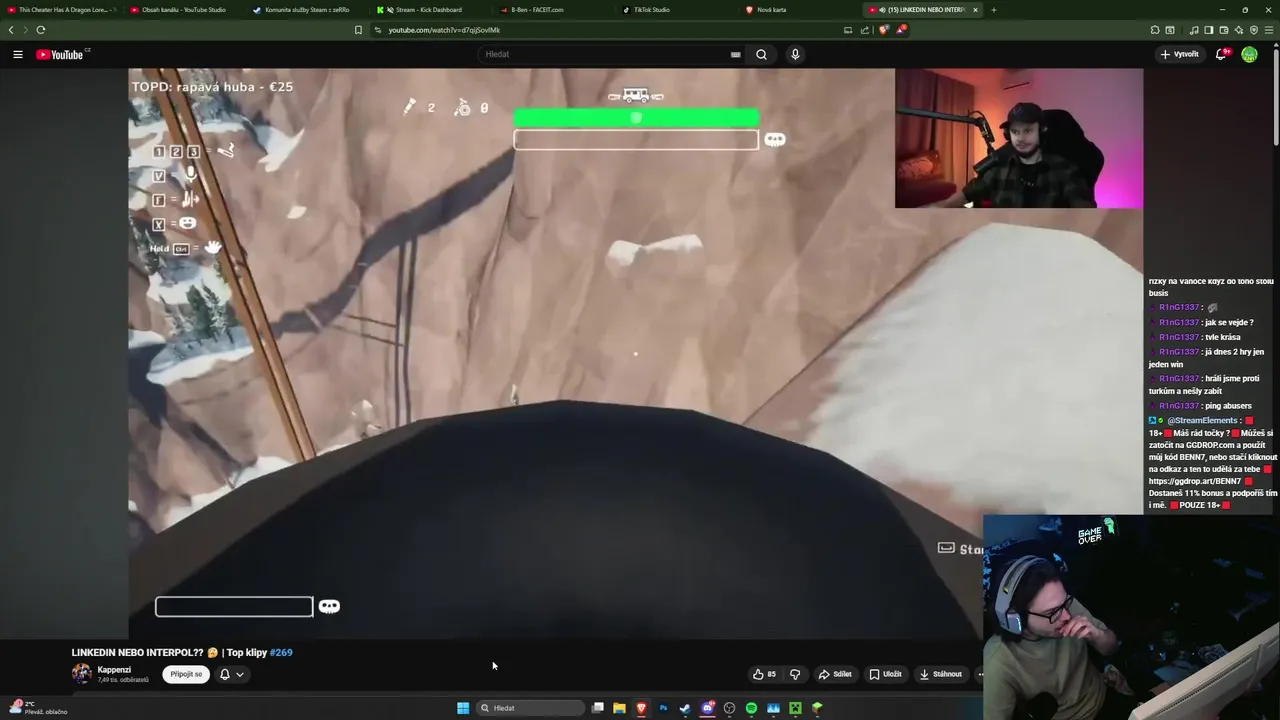
Task: Reload the page
Action: (x=40, y=30)
